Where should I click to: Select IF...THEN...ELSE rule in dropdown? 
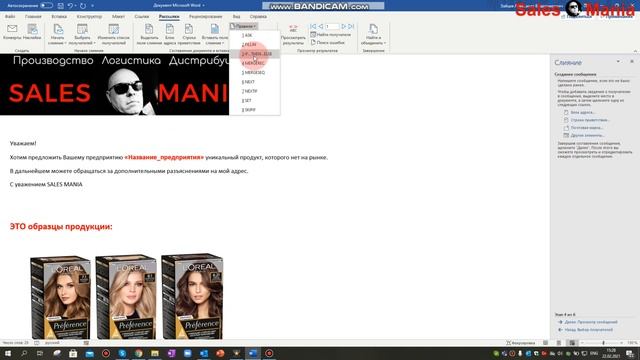(x=255, y=54)
